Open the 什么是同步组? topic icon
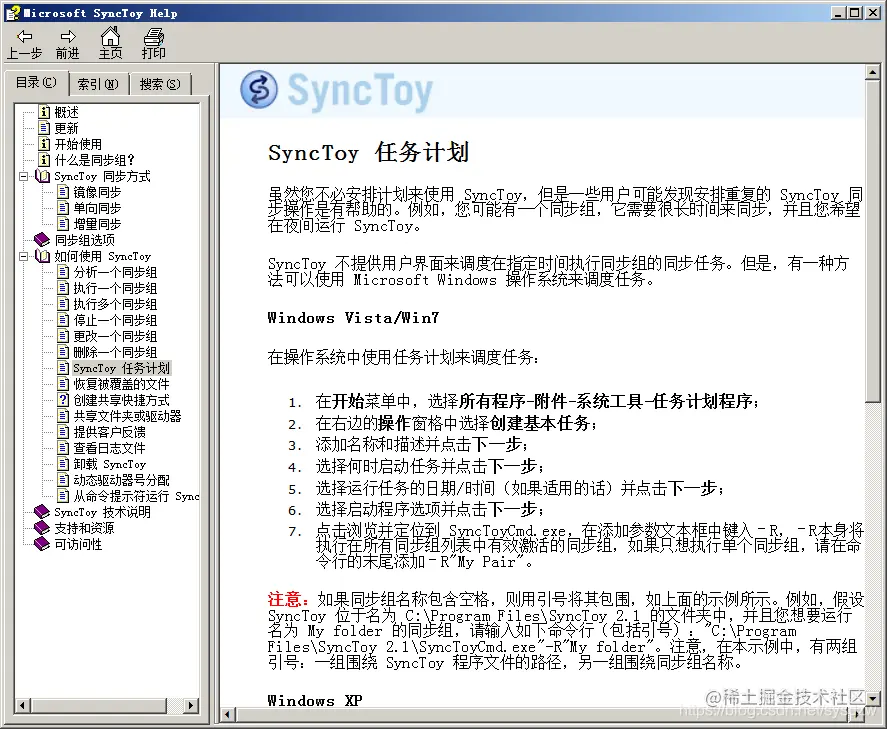The image size is (887, 729). coord(44,160)
